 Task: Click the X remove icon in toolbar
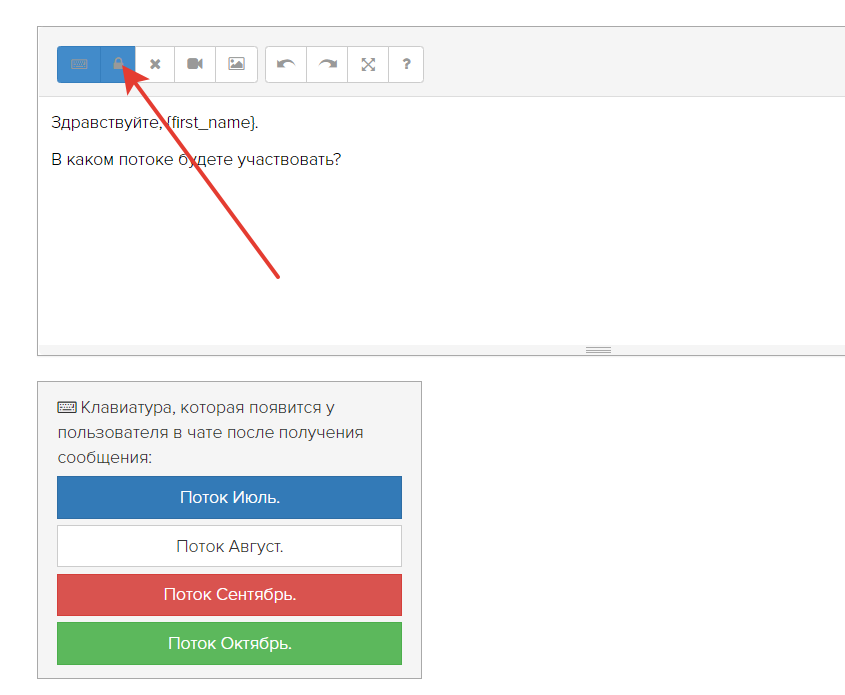tap(155, 65)
